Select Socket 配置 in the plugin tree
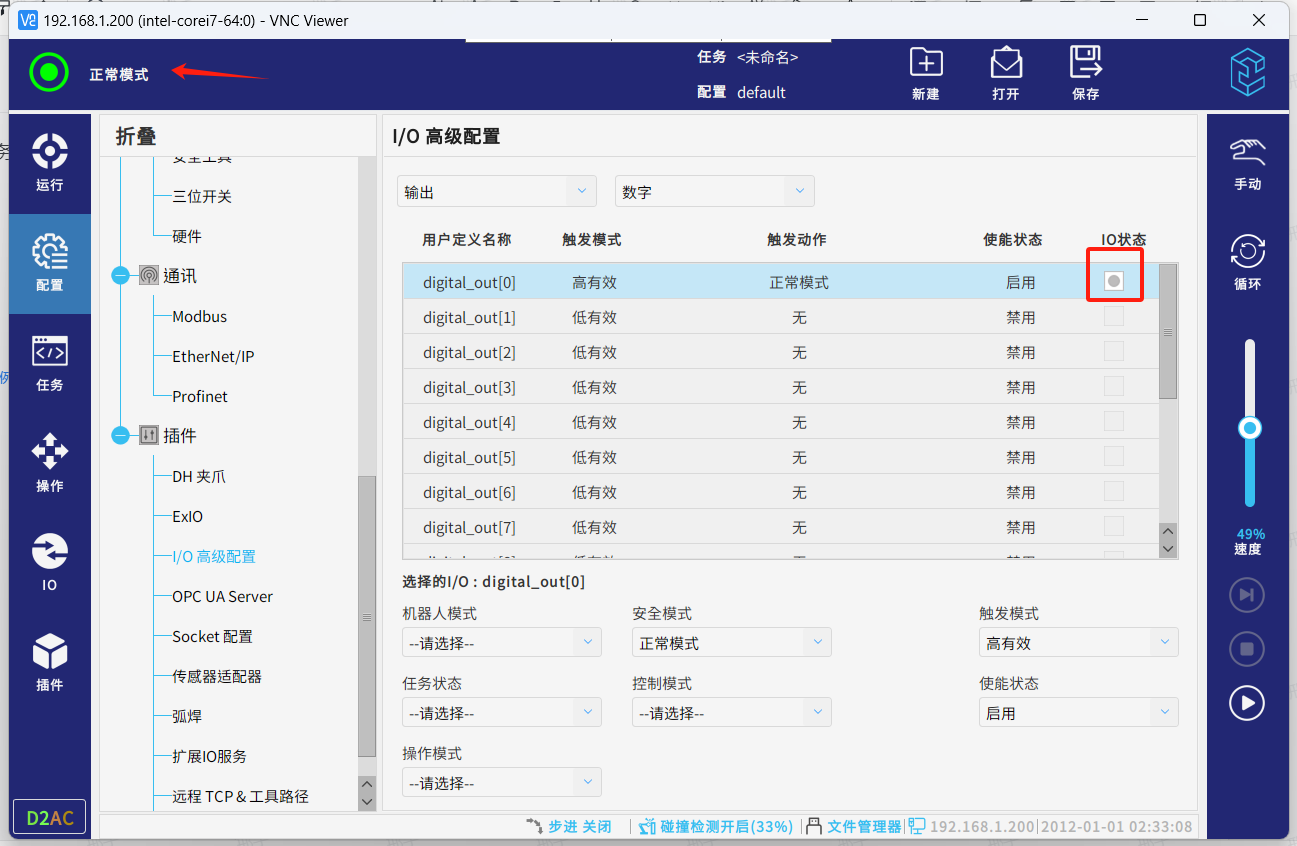The width and height of the screenshot is (1297, 846). pyautogui.click(x=212, y=637)
